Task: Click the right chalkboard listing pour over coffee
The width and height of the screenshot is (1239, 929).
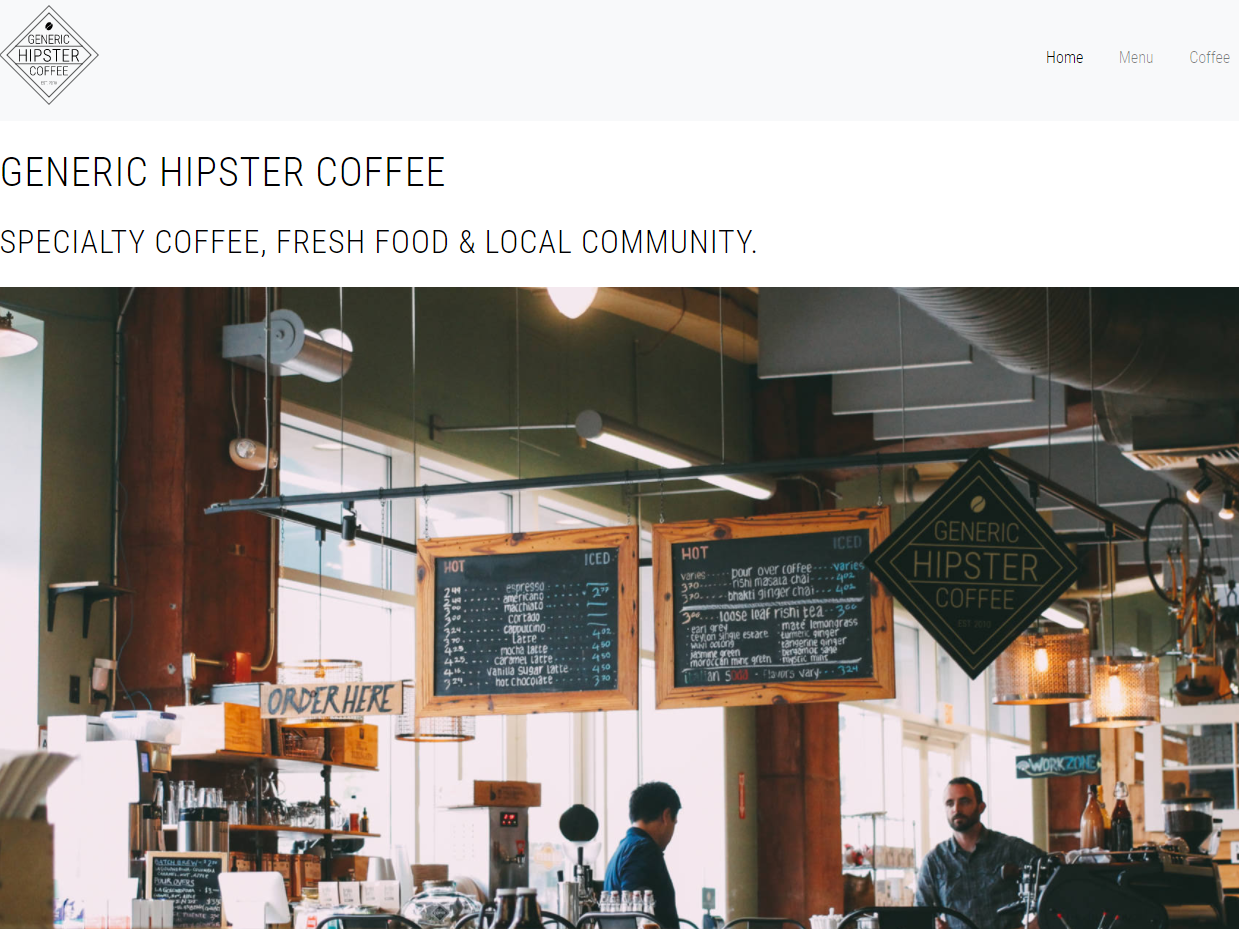Action: 773,606
